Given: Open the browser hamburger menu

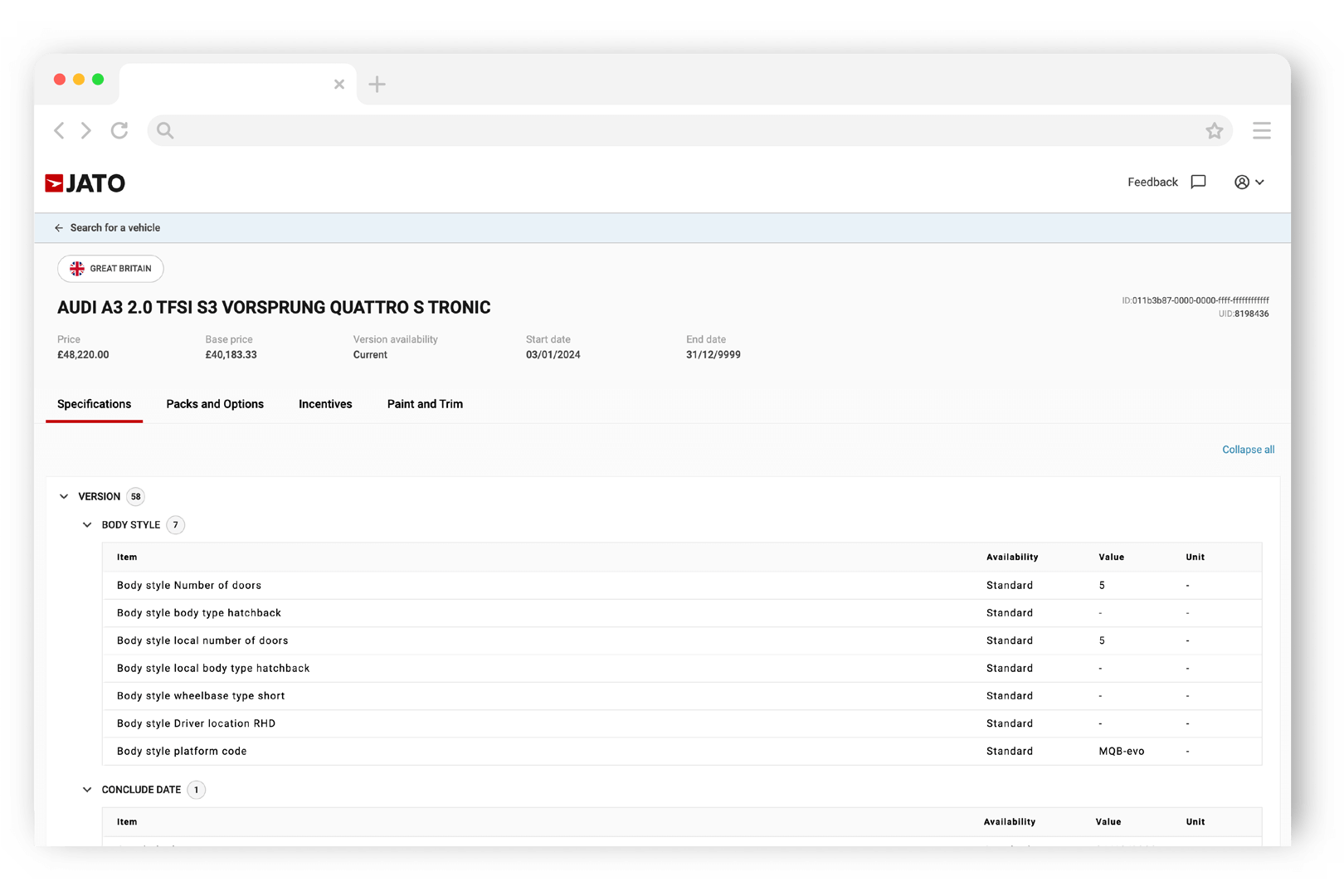Looking at the screenshot, I should [1261, 130].
